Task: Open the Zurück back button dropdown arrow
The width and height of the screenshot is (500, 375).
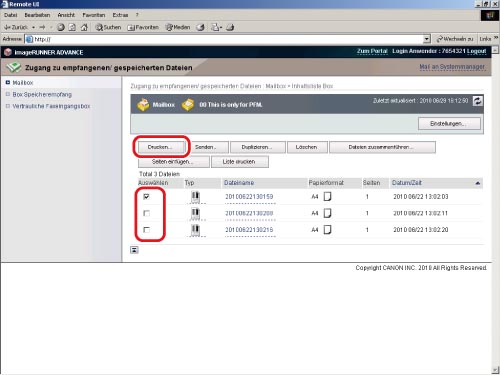Action: (33, 27)
